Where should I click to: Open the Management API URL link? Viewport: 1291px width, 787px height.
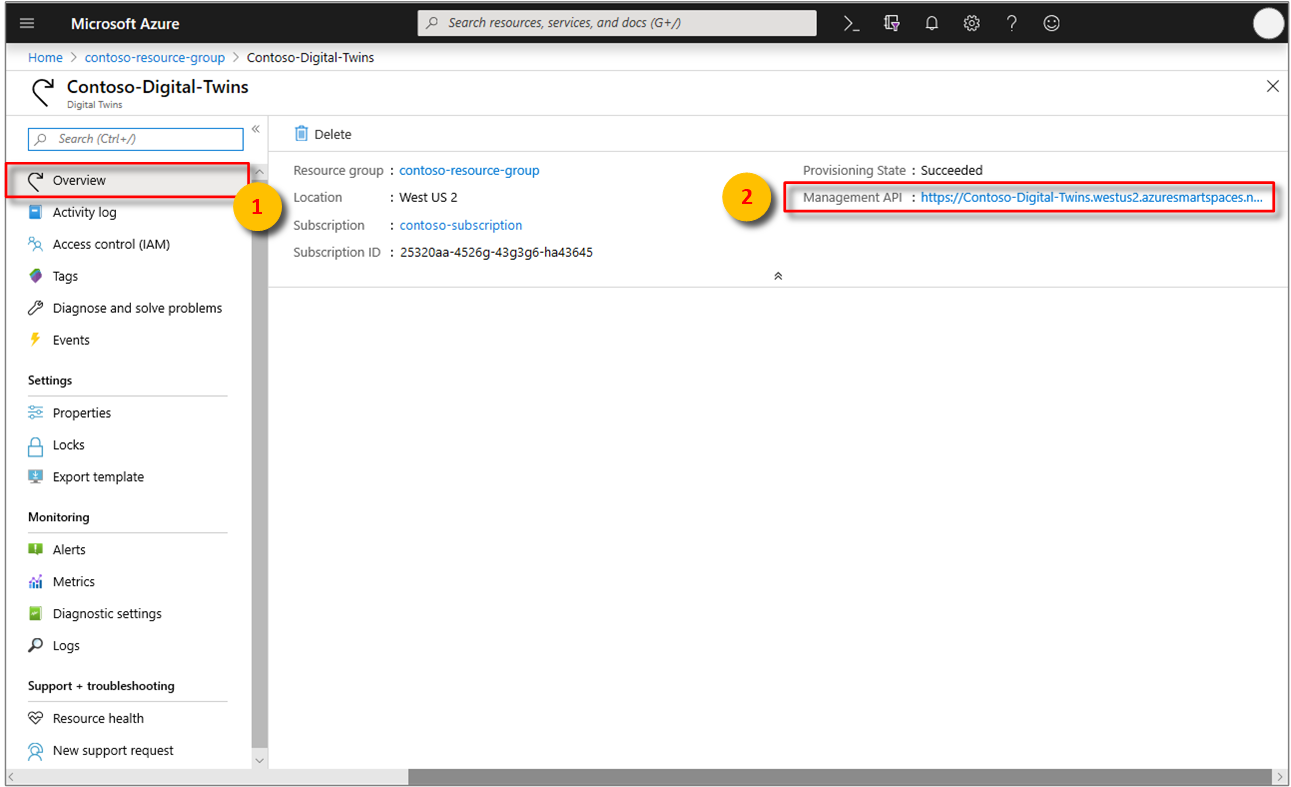pyautogui.click(x=1092, y=198)
